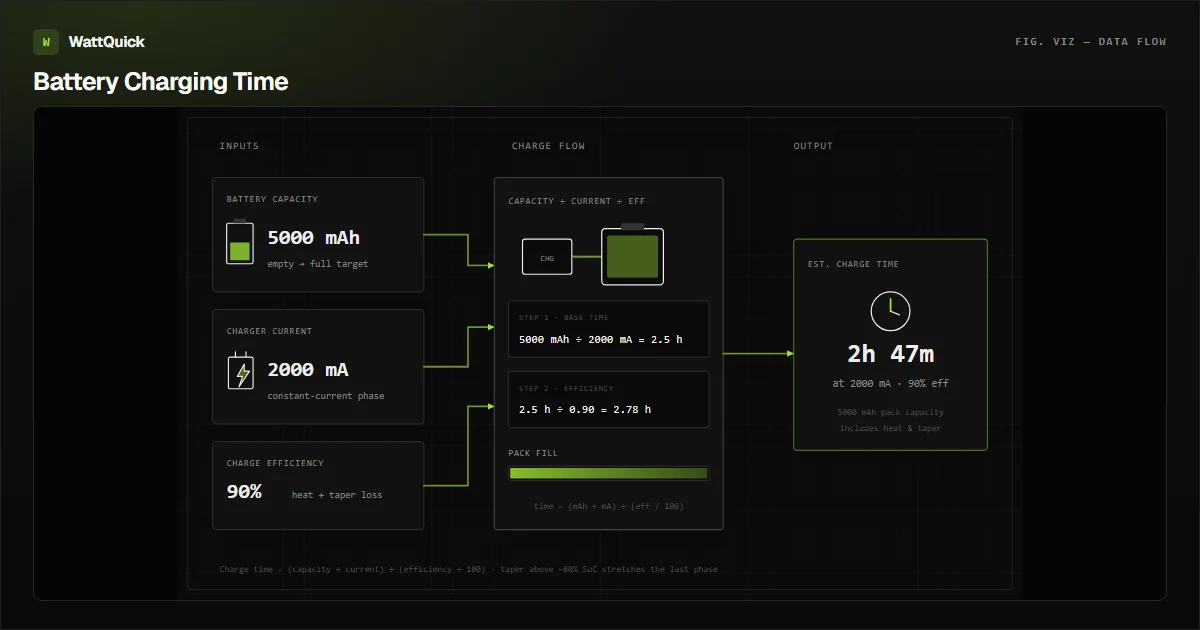This screenshot has width=1200, height=630.
Task: Click the CHARGE FLOW column label
Action: coord(548,146)
